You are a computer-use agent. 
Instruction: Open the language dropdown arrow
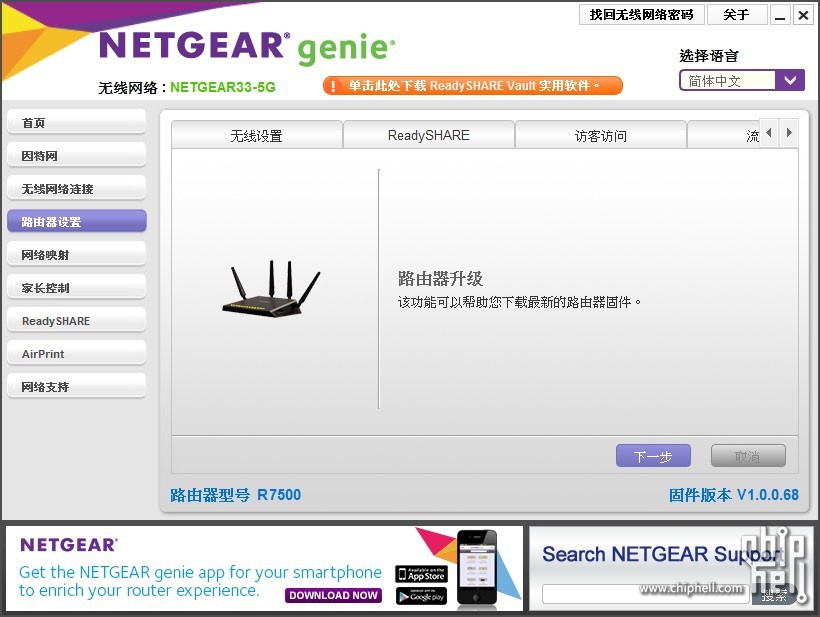pos(790,81)
